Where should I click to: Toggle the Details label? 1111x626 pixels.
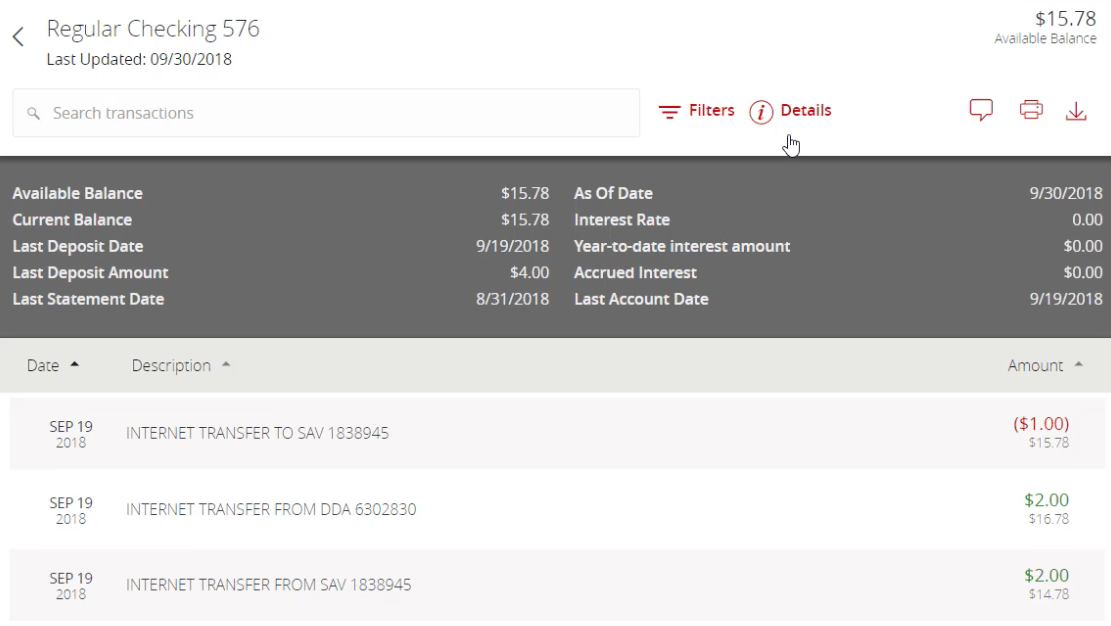tap(805, 111)
